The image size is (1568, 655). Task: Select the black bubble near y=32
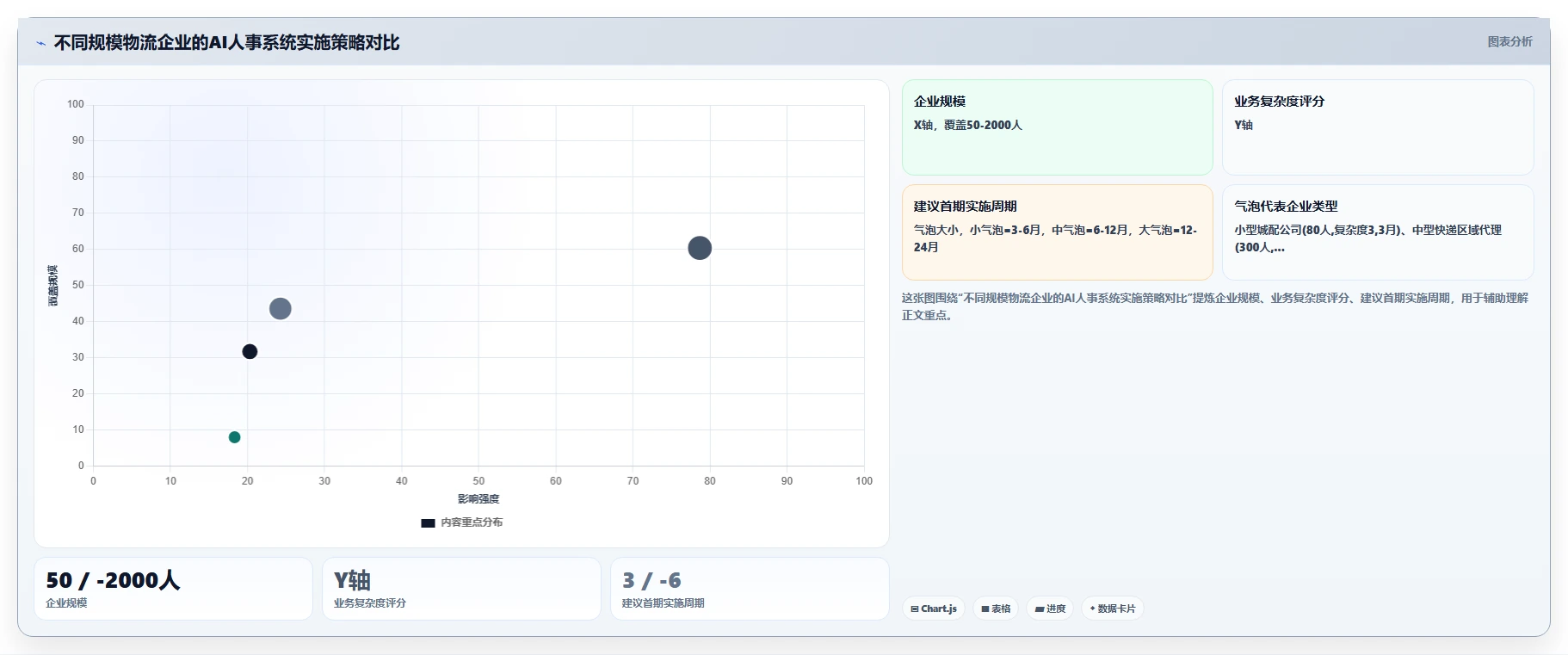point(250,351)
